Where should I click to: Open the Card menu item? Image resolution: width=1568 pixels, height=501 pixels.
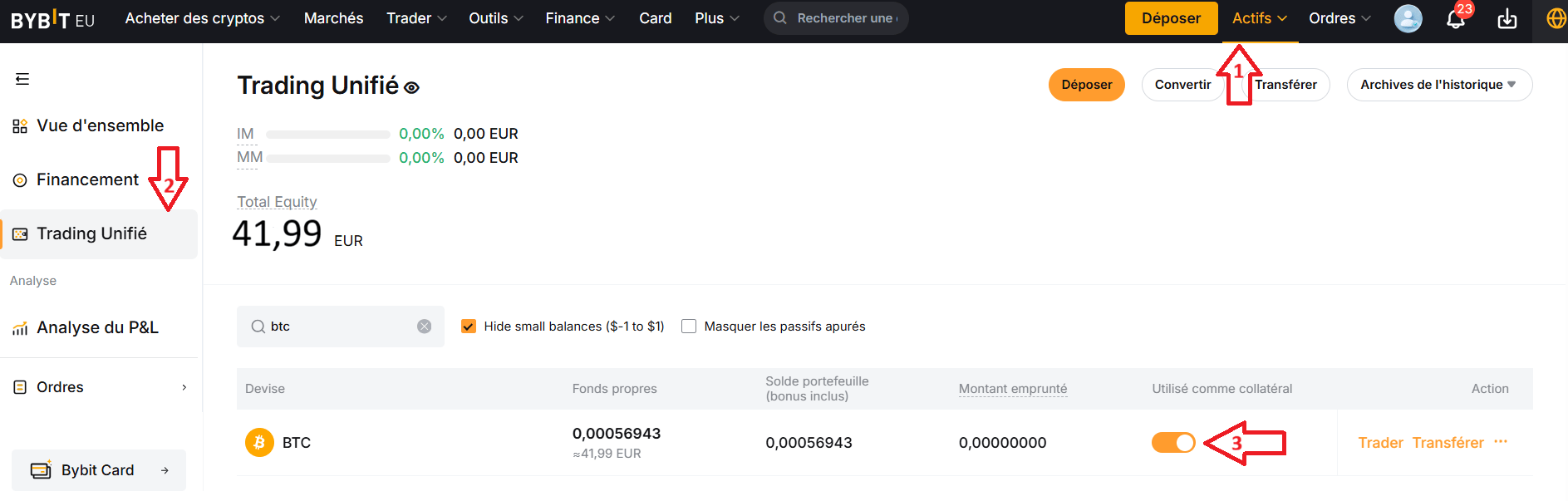coord(656,18)
